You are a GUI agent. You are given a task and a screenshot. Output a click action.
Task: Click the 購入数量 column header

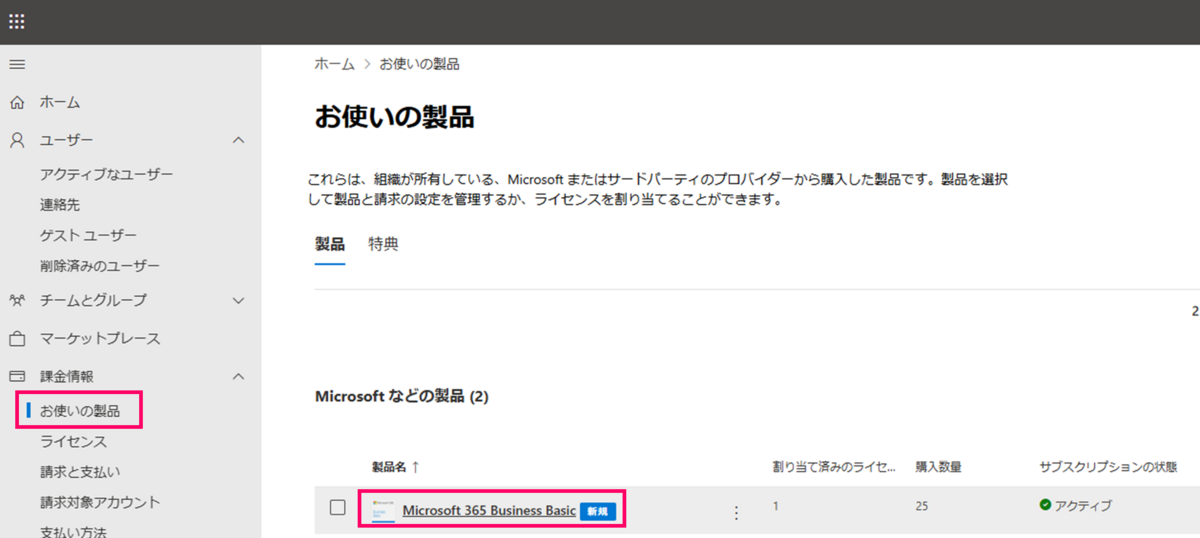coord(939,467)
